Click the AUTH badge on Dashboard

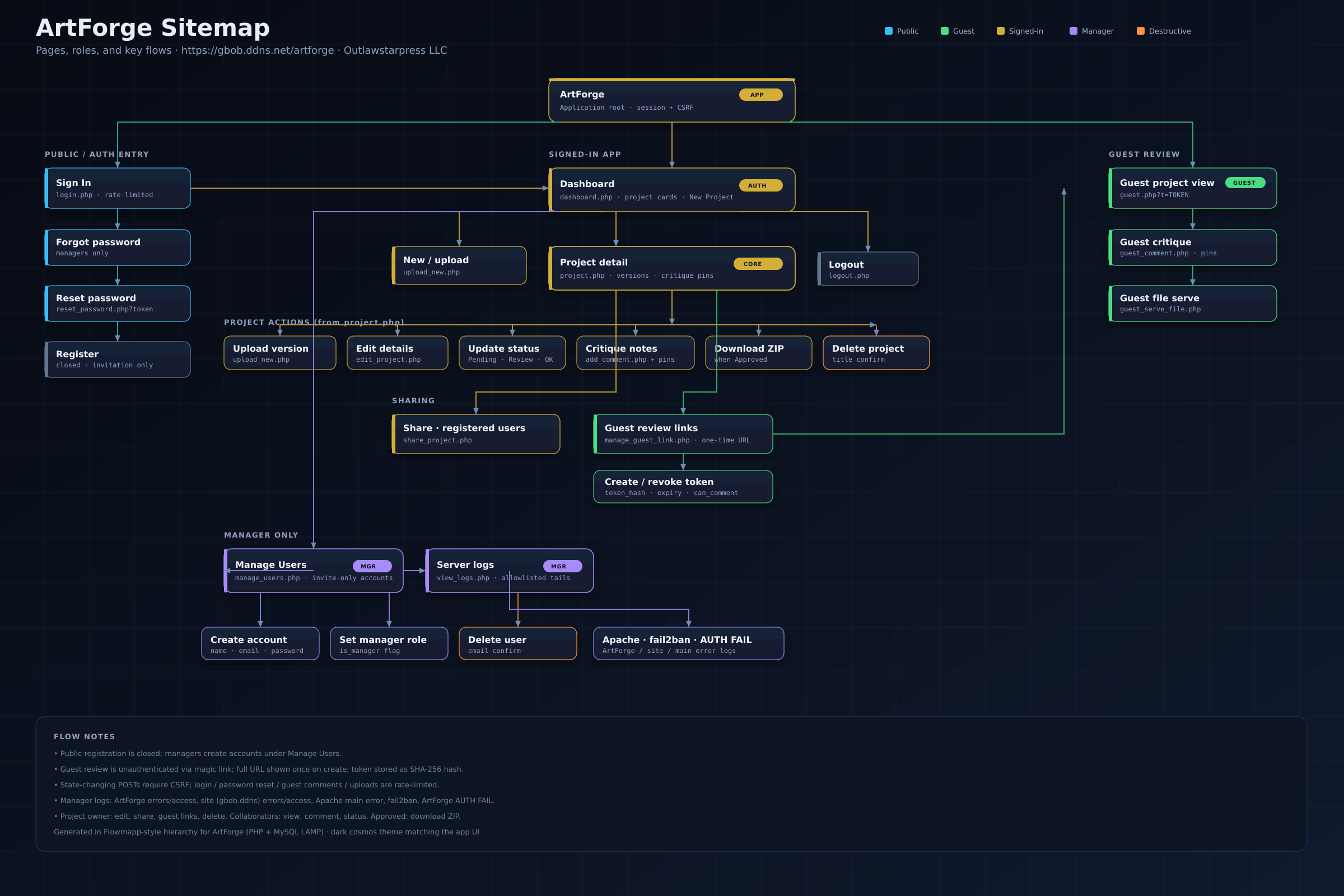click(760, 185)
